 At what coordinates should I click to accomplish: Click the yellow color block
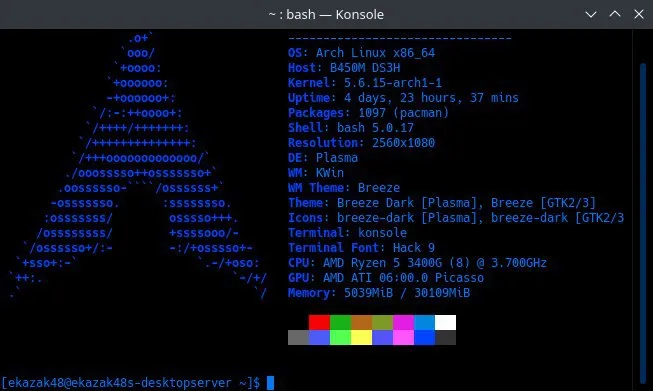point(361,337)
